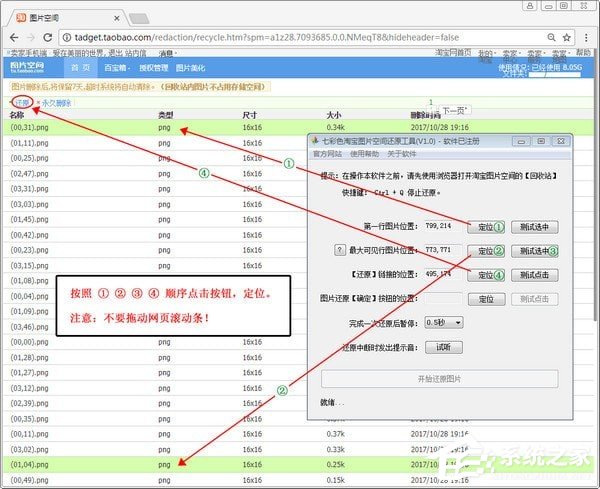Screen dimensions: 600x489
Task: Click 定位 for first row image position
Action: [x=486, y=227]
